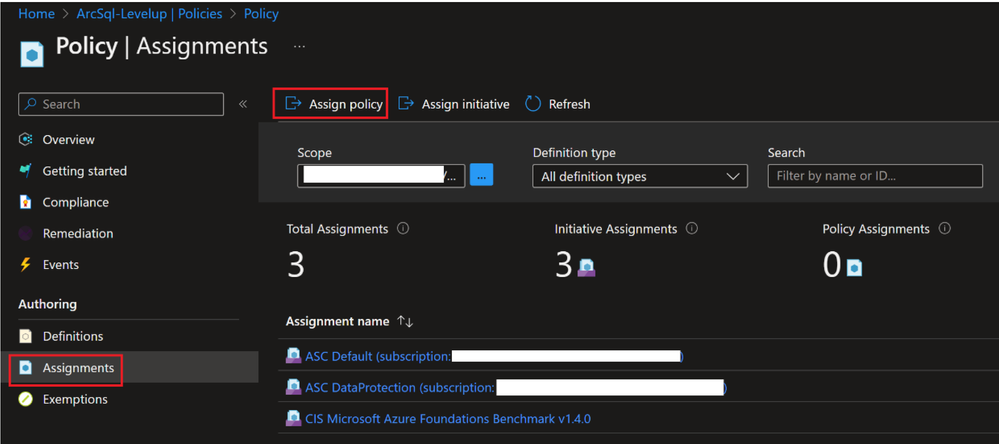Click the Assign initiative button
The image size is (999, 444).
coord(454,104)
